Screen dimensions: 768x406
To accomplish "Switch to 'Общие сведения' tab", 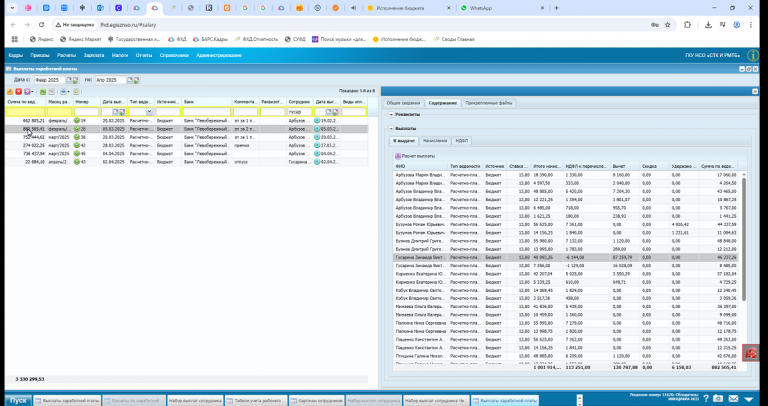I will click(x=403, y=103).
